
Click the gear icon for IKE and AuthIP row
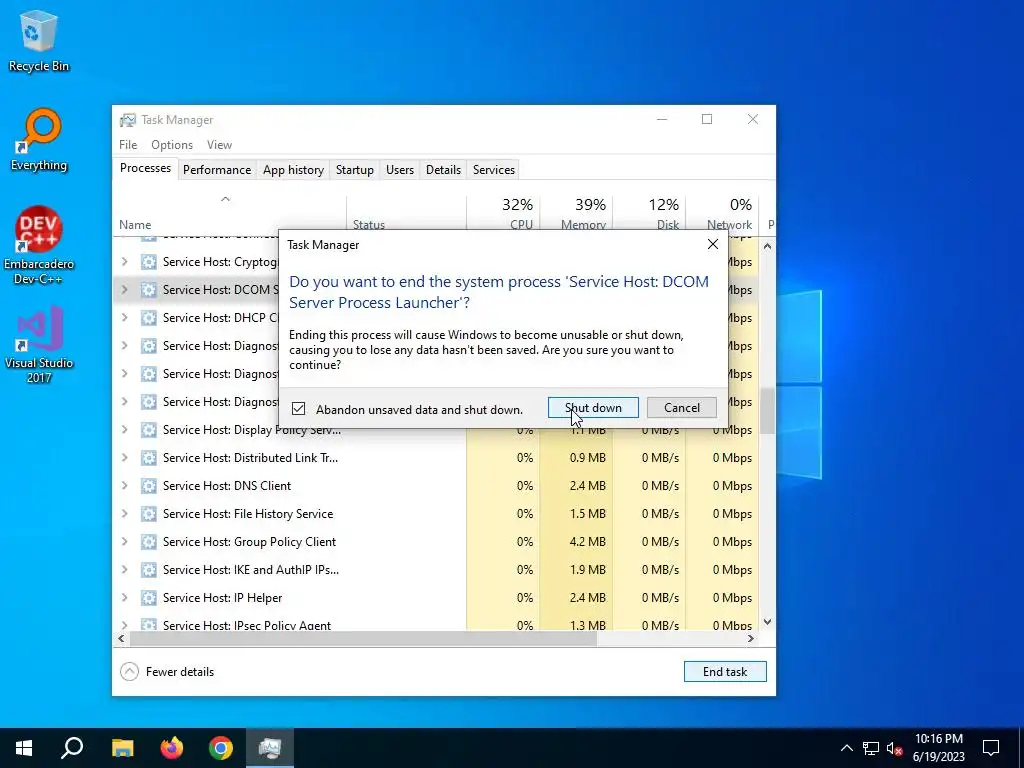click(x=149, y=570)
